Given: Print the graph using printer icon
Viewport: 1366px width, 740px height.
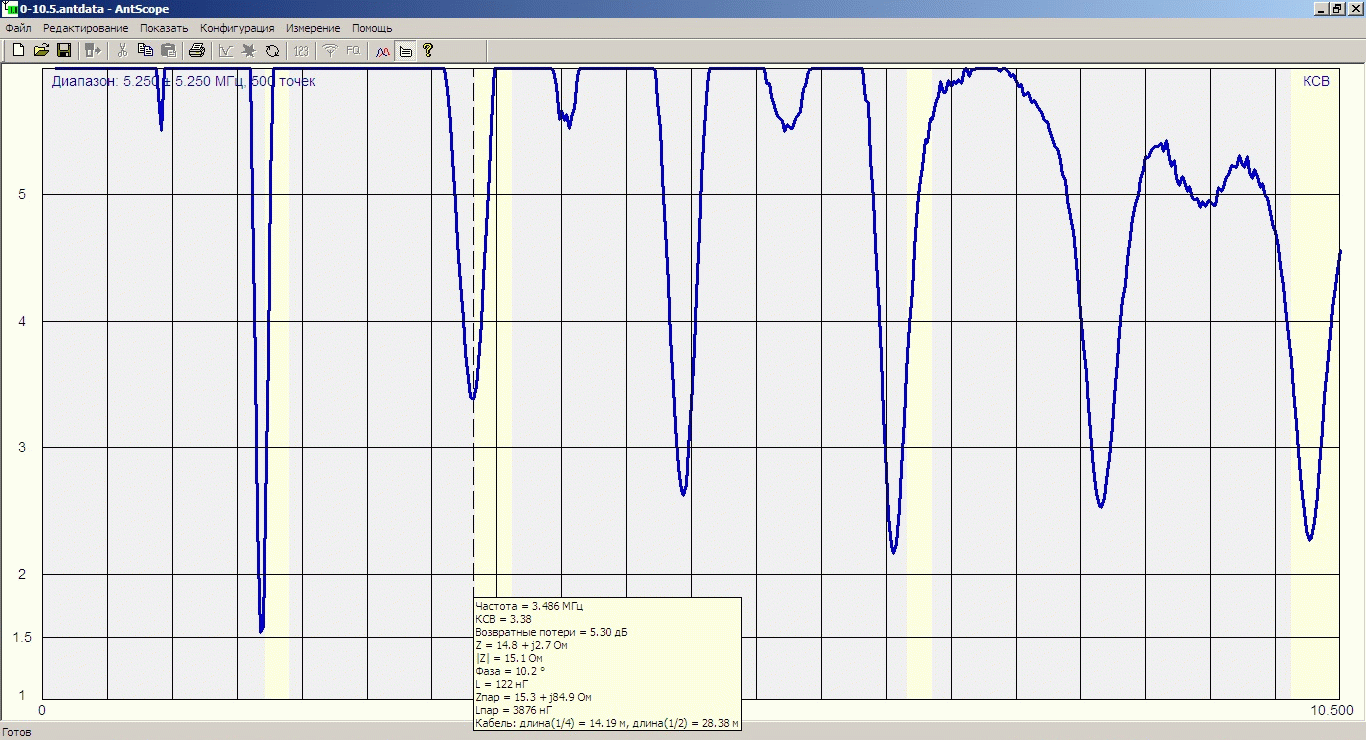Looking at the screenshot, I should pos(197,50).
